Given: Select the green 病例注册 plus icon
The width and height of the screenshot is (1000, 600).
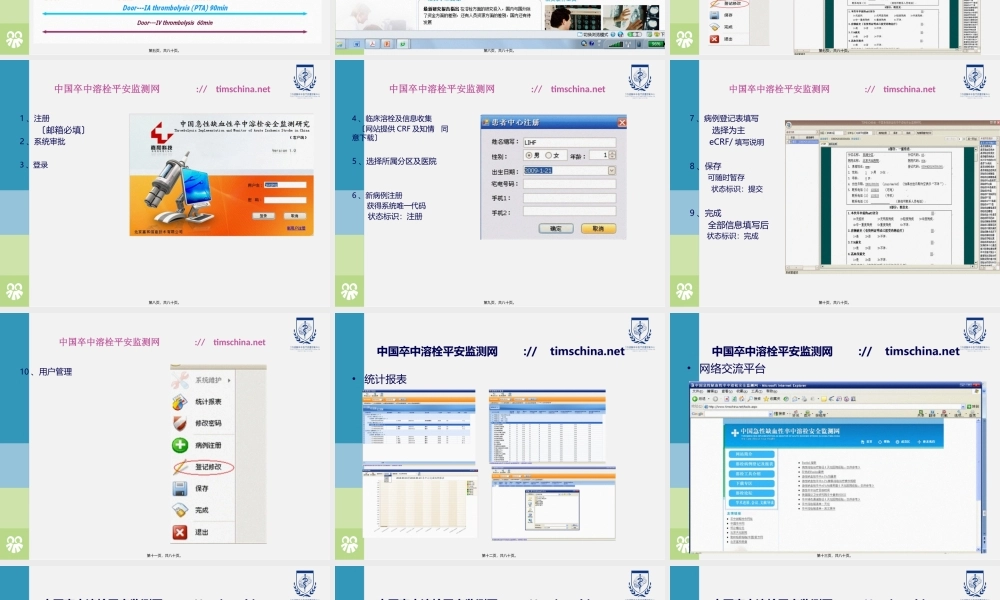Looking at the screenshot, I should (x=179, y=443).
